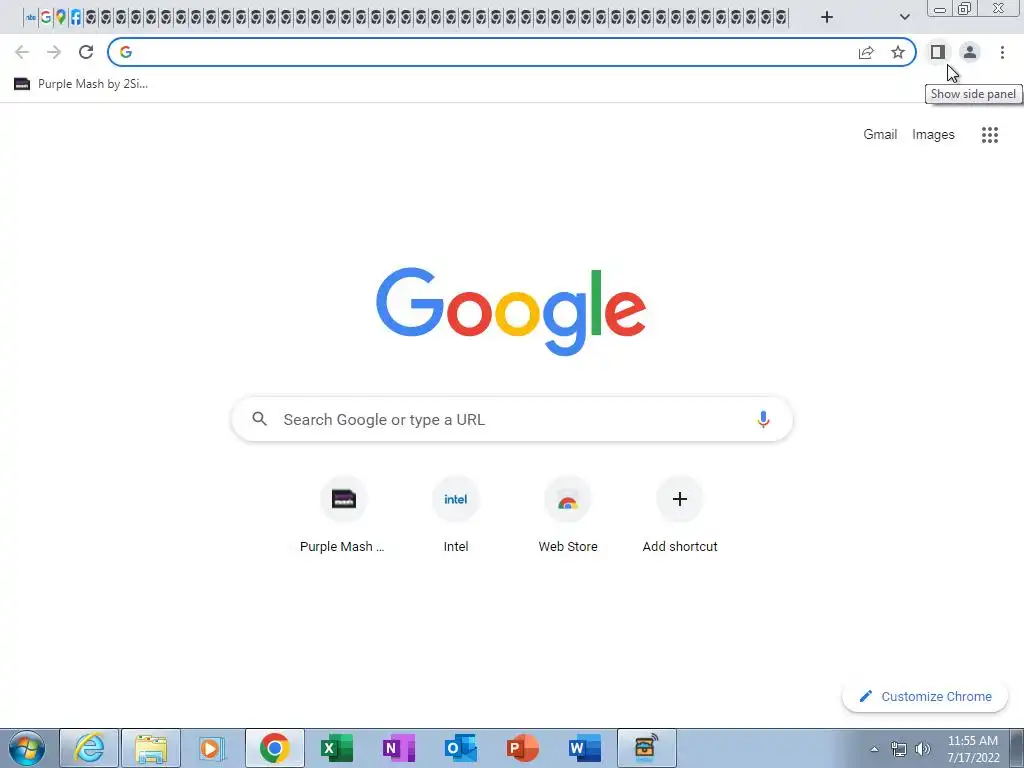Viewport: 1024px width, 768px height.
Task: Open the Web Store shortcut
Action: pos(568,516)
